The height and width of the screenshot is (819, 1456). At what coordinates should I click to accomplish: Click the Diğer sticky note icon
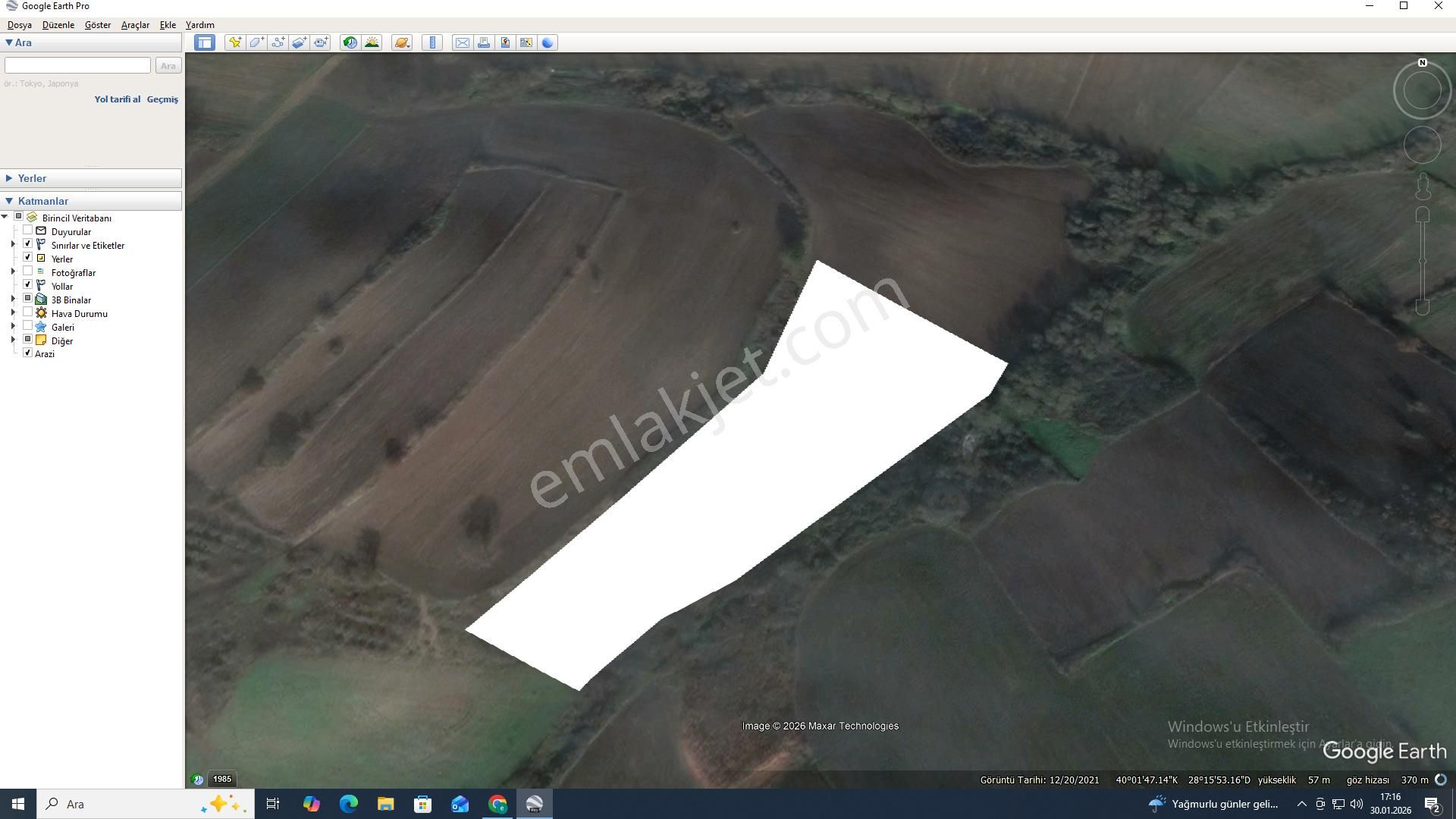41,340
